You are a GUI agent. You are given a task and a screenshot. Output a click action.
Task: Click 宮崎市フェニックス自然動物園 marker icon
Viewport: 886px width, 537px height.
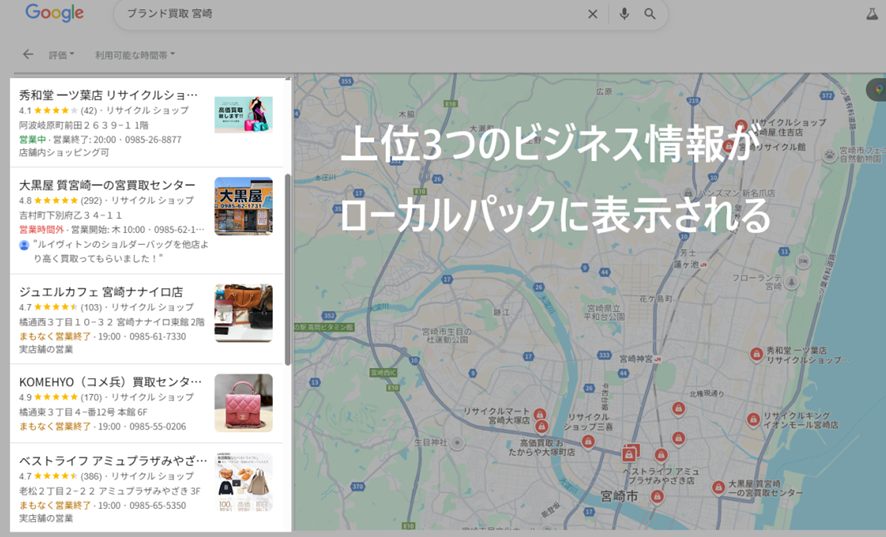[x=829, y=155]
